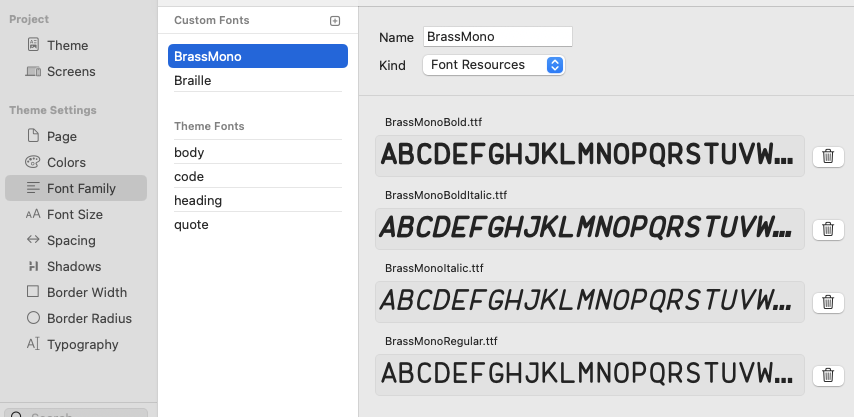This screenshot has width=854, height=417.
Task: Select Border Radius settings
Action: pyautogui.click(x=89, y=318)
